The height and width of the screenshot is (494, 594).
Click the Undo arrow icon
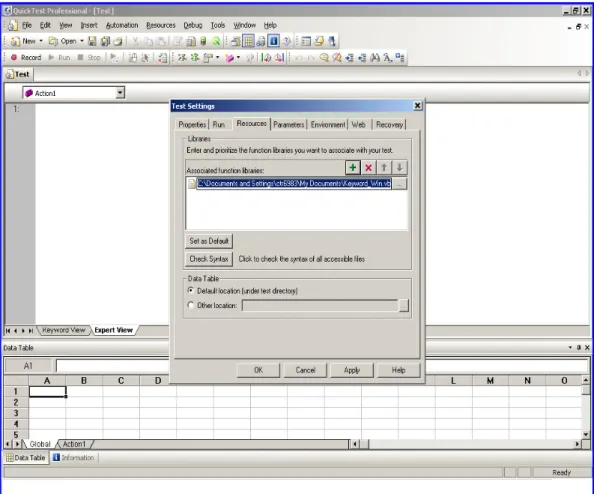click(x=299, y=58)
